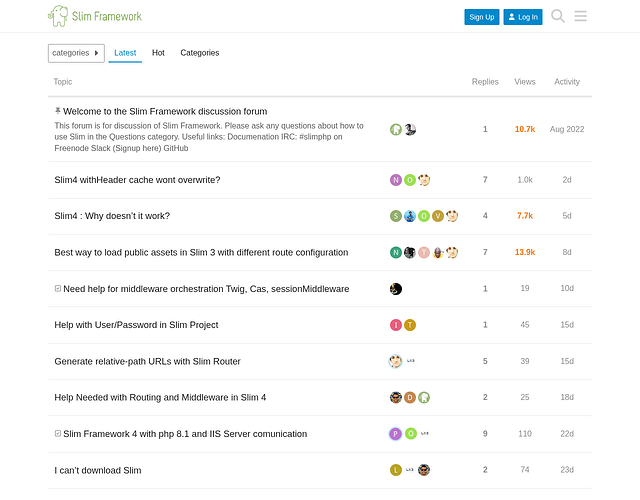Switch to the Hot tab
Screen dimensions: 640x500
tap(158, 53)
